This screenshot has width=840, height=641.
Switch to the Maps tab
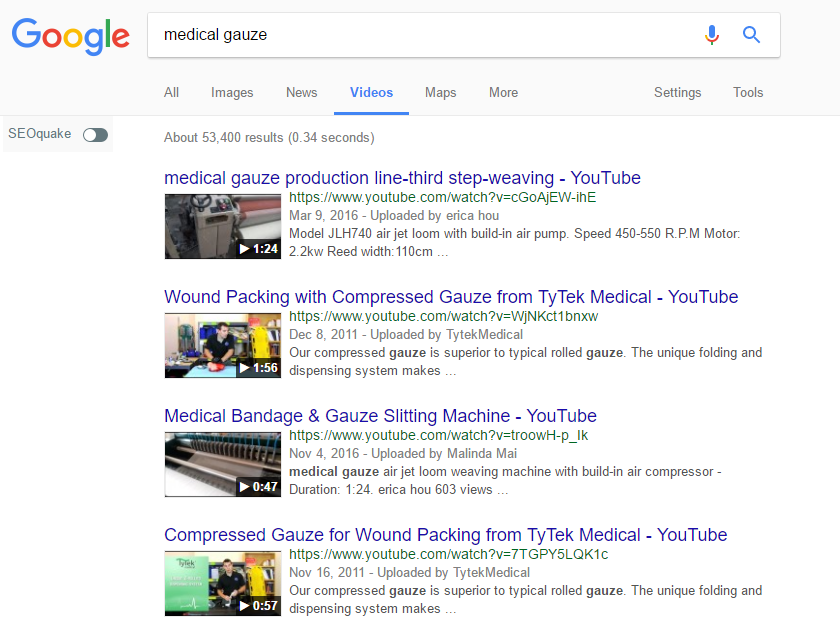[x=440, y=92]
